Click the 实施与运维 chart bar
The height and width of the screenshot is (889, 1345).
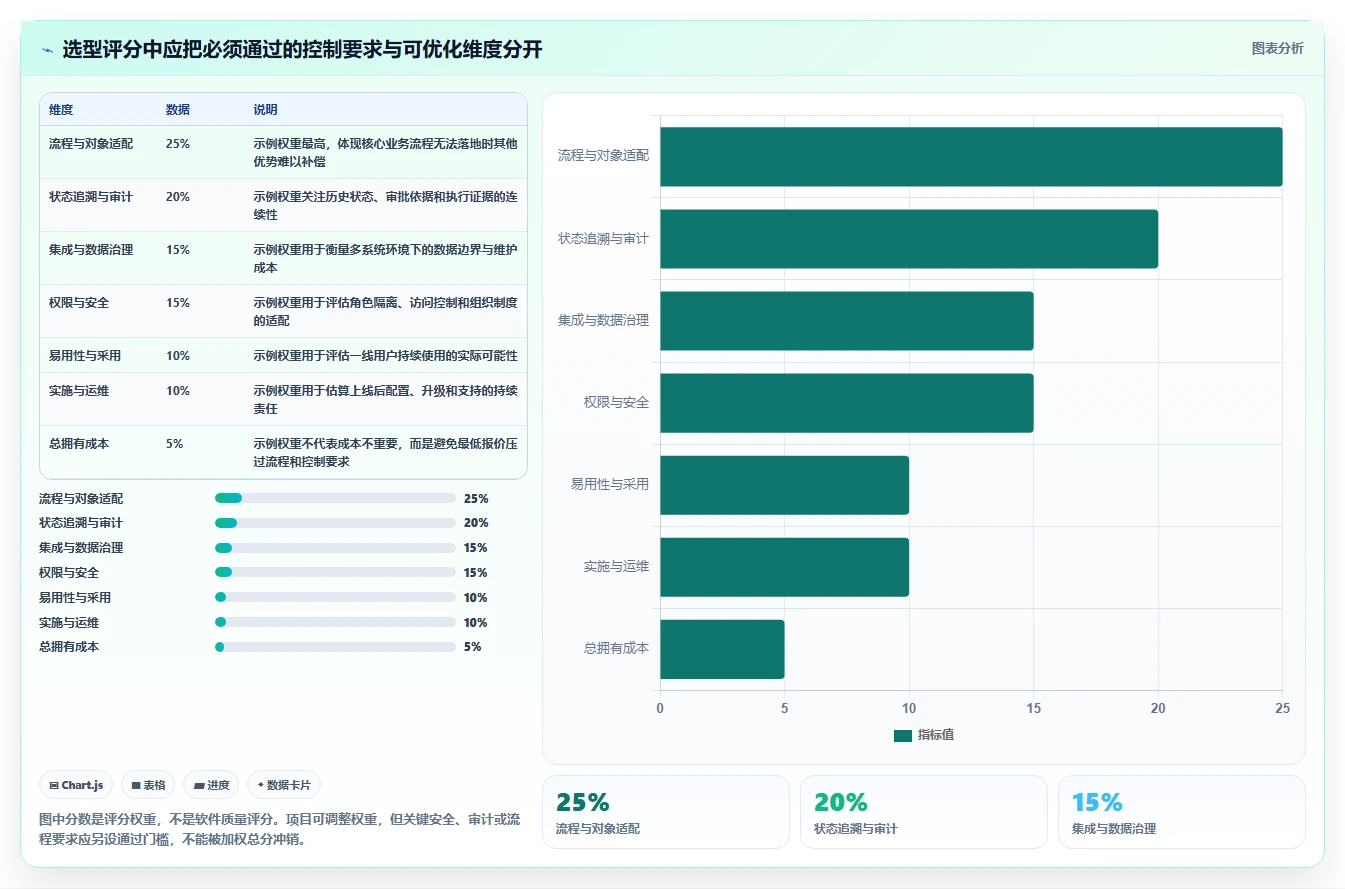point(784,567)
